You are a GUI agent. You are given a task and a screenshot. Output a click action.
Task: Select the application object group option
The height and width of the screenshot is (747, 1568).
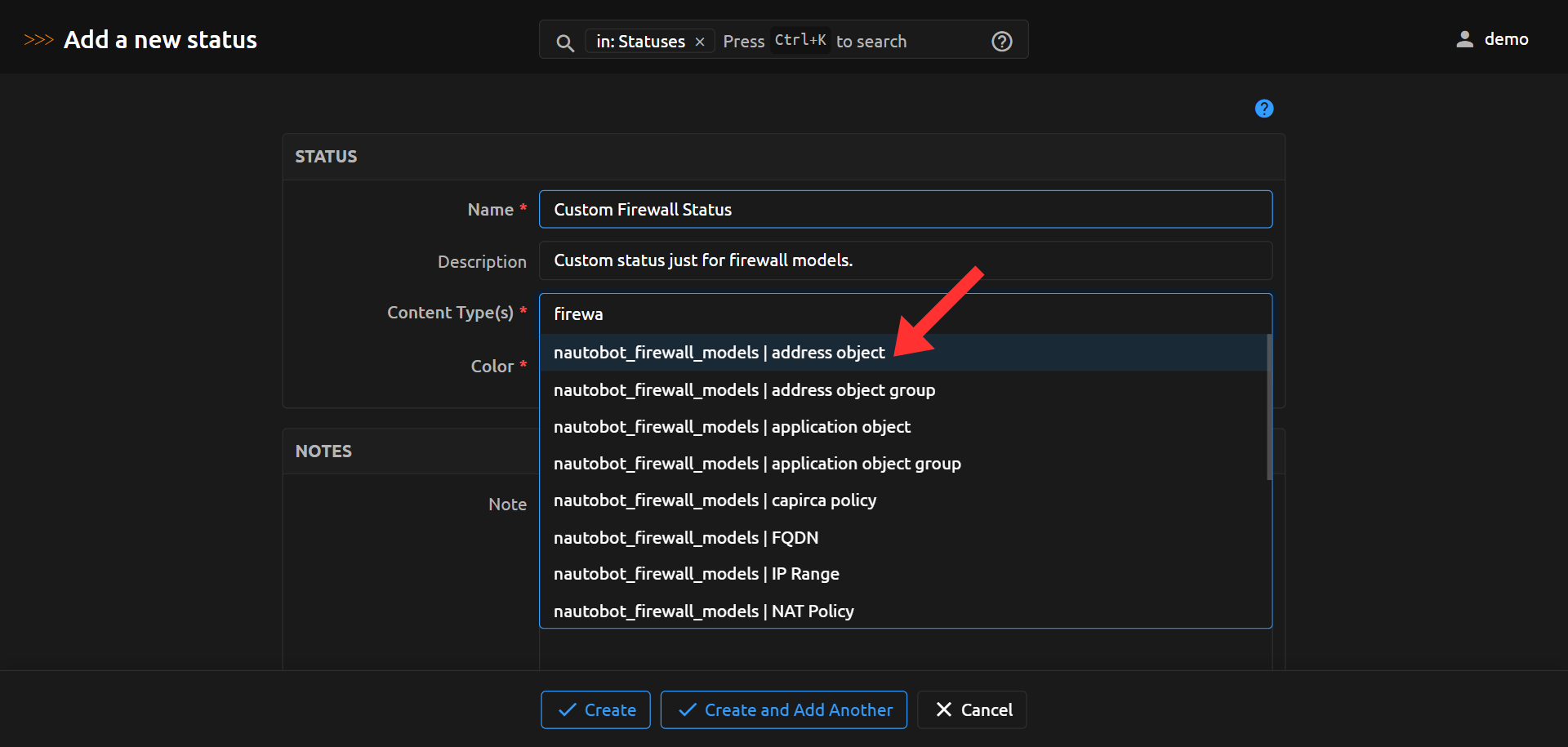point(757,463)
